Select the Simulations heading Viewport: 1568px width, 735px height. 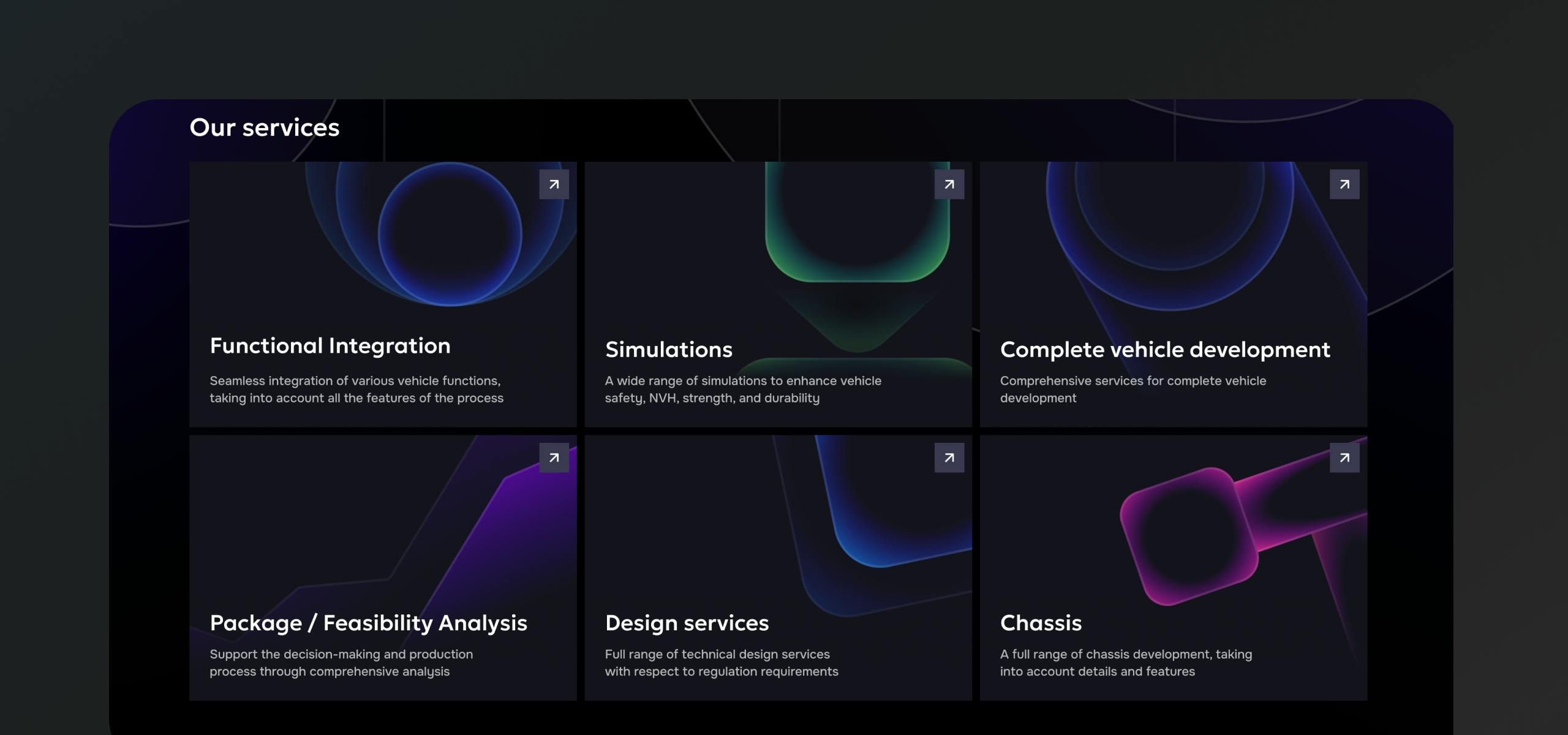[668, 350]
